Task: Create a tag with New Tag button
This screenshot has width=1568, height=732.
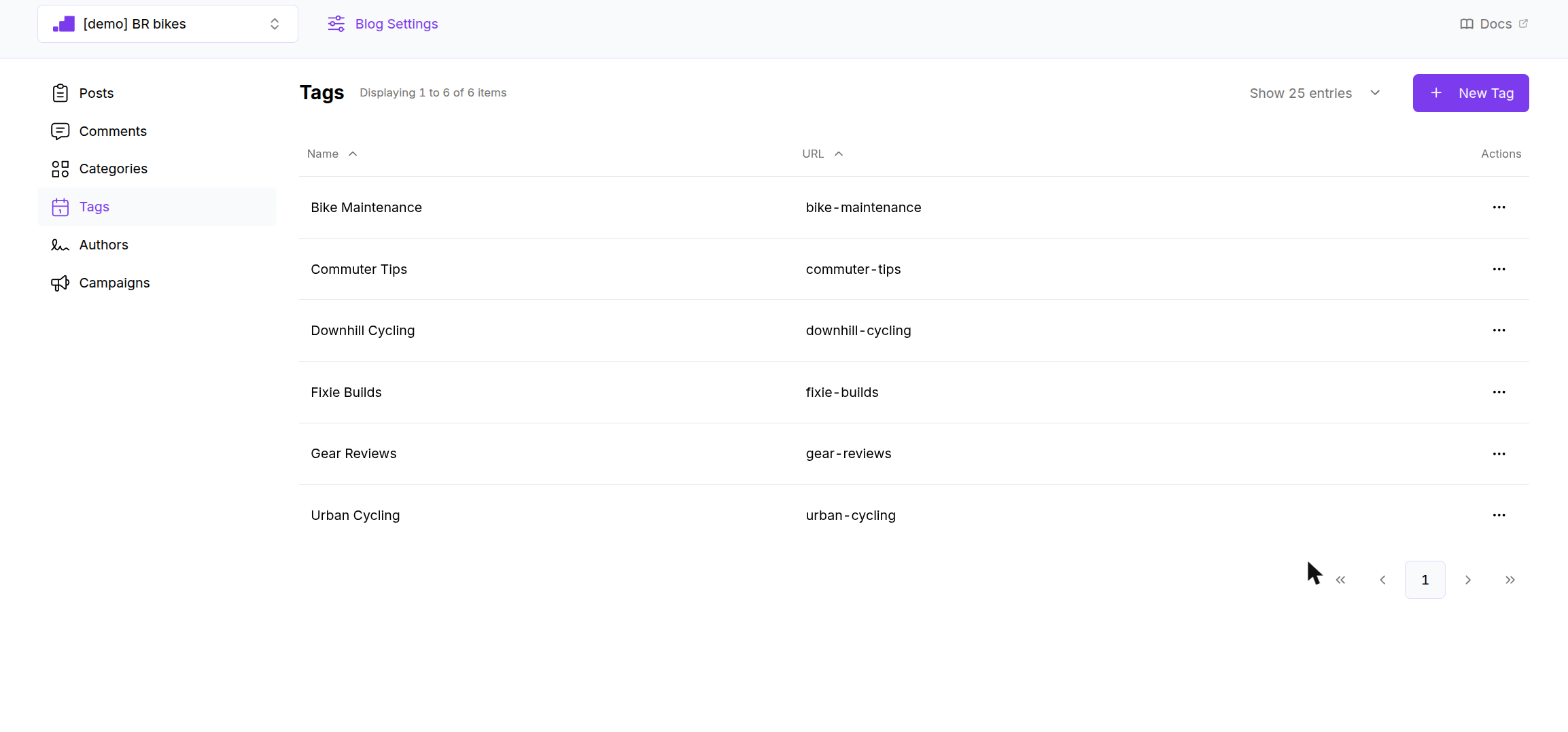Action: 1471,93
